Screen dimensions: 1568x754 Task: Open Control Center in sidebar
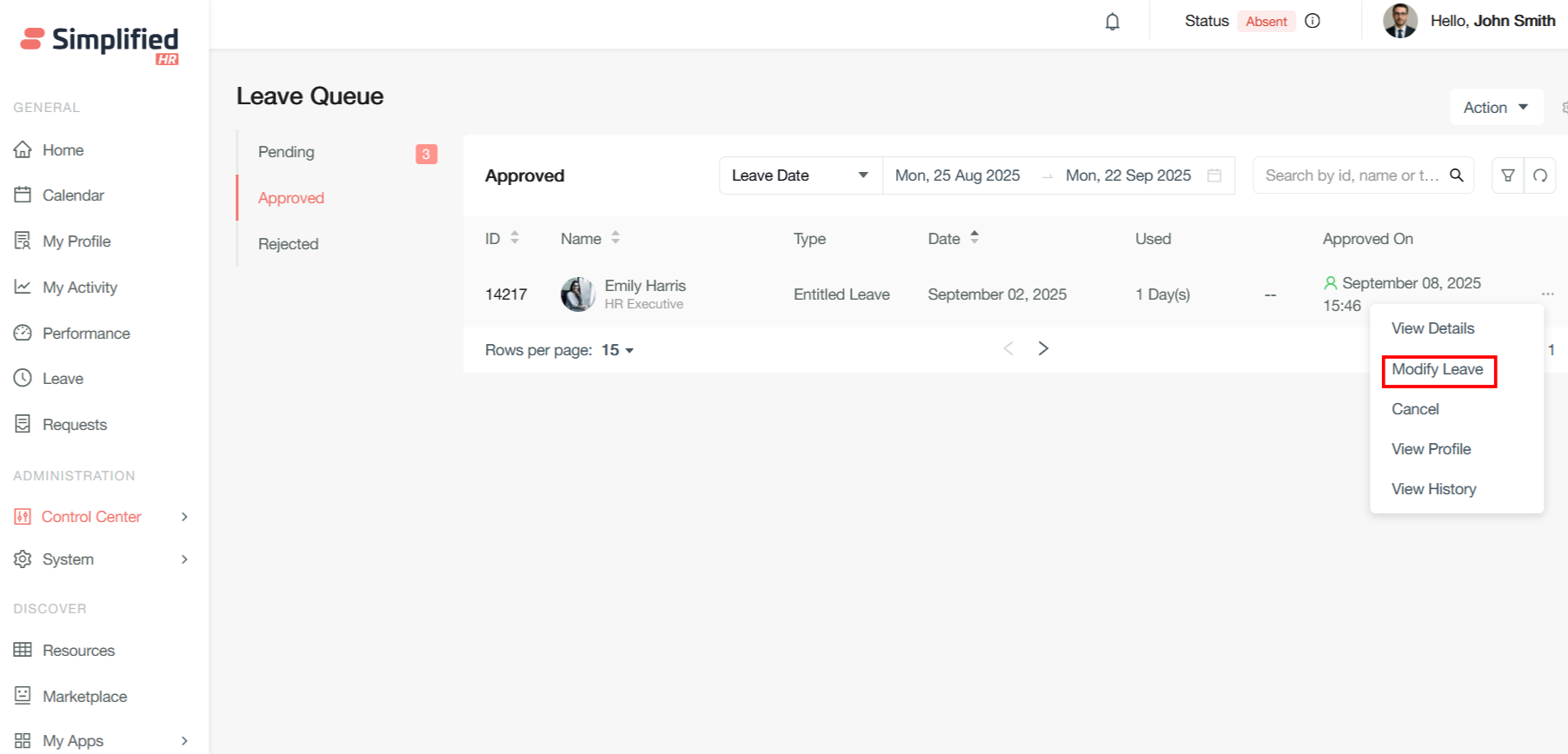(x=91, y=517)
